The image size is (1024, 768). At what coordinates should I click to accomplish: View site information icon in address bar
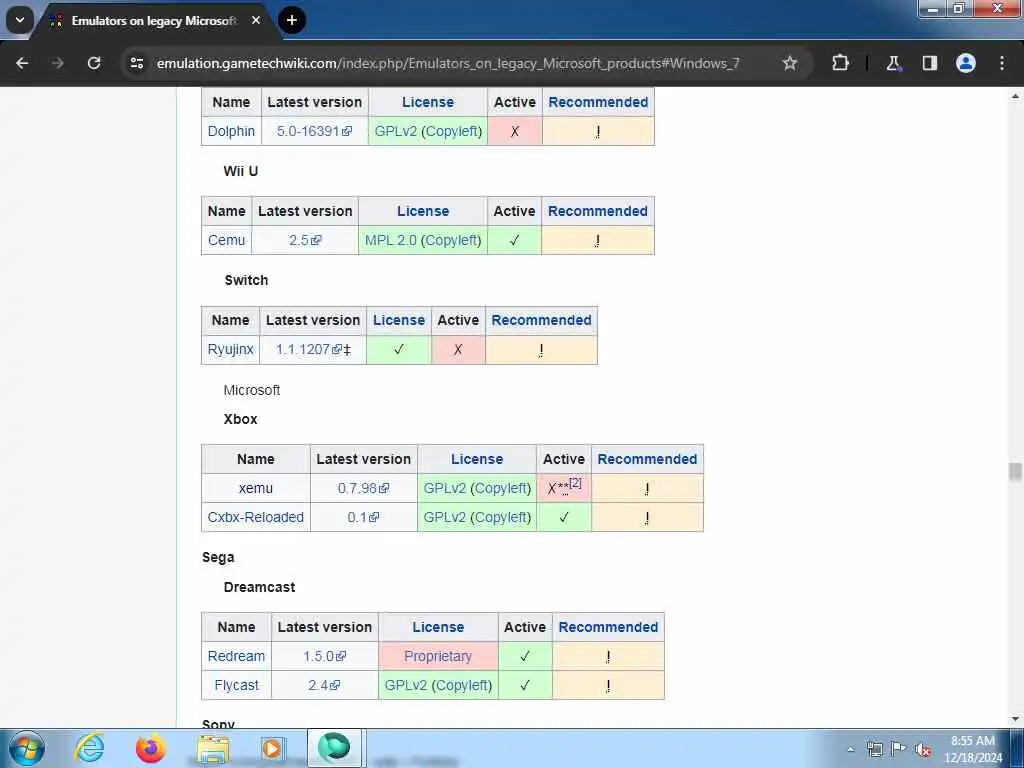pyautogui.click(x=136, y=63)
